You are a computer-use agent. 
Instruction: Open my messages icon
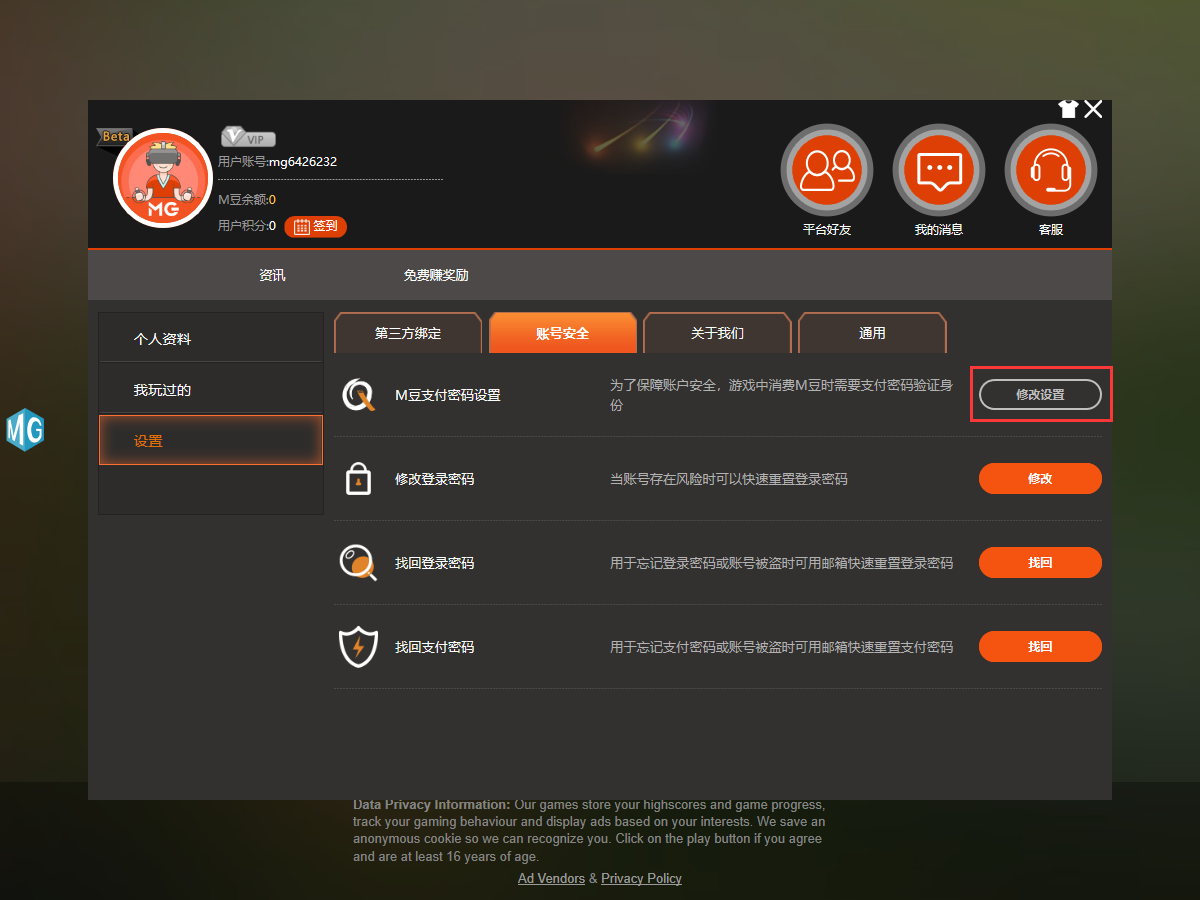coord(938,170)
